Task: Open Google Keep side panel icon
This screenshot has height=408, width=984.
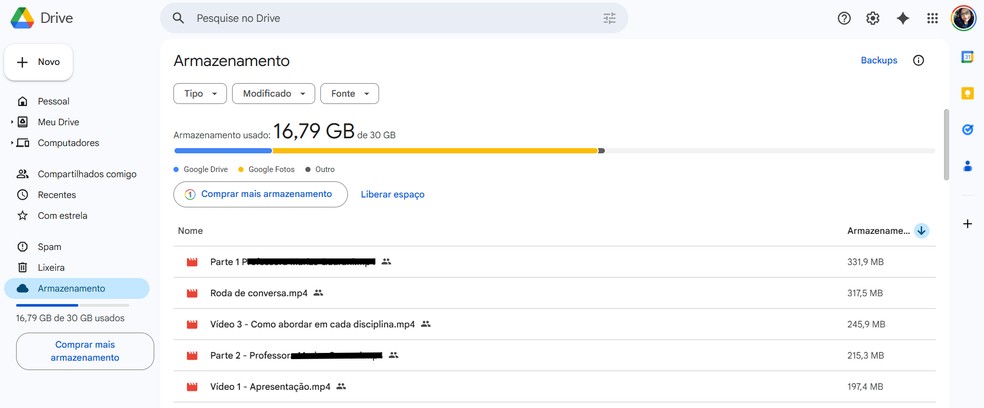Action: pos(967,93)
